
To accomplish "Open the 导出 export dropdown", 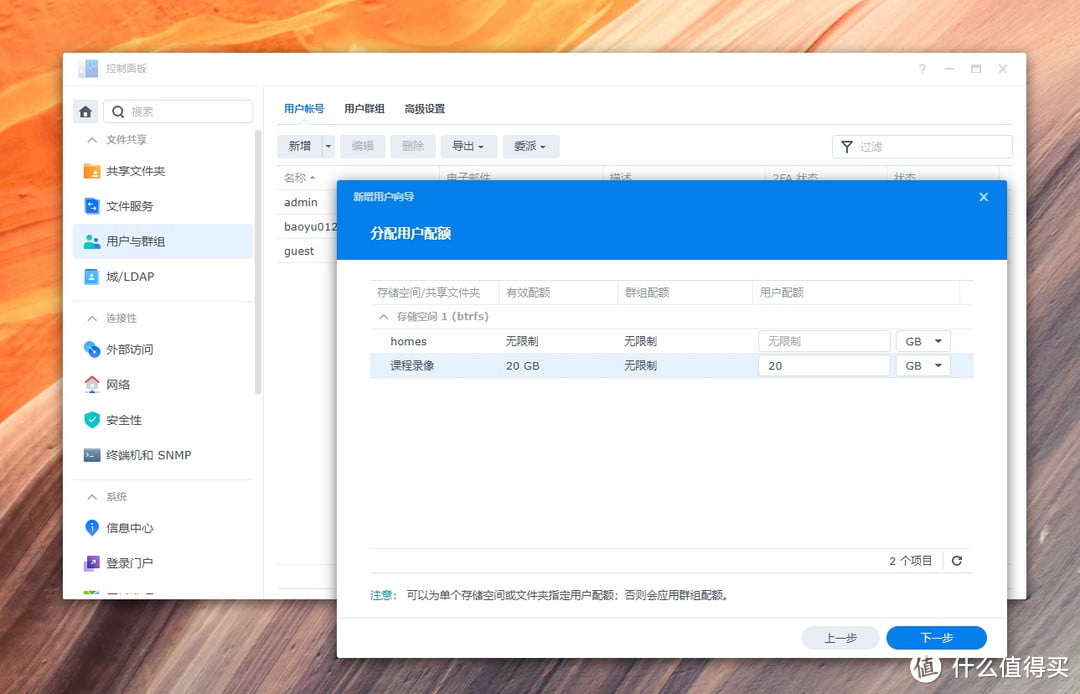I will pyautogui.click(x=468, y=146).
